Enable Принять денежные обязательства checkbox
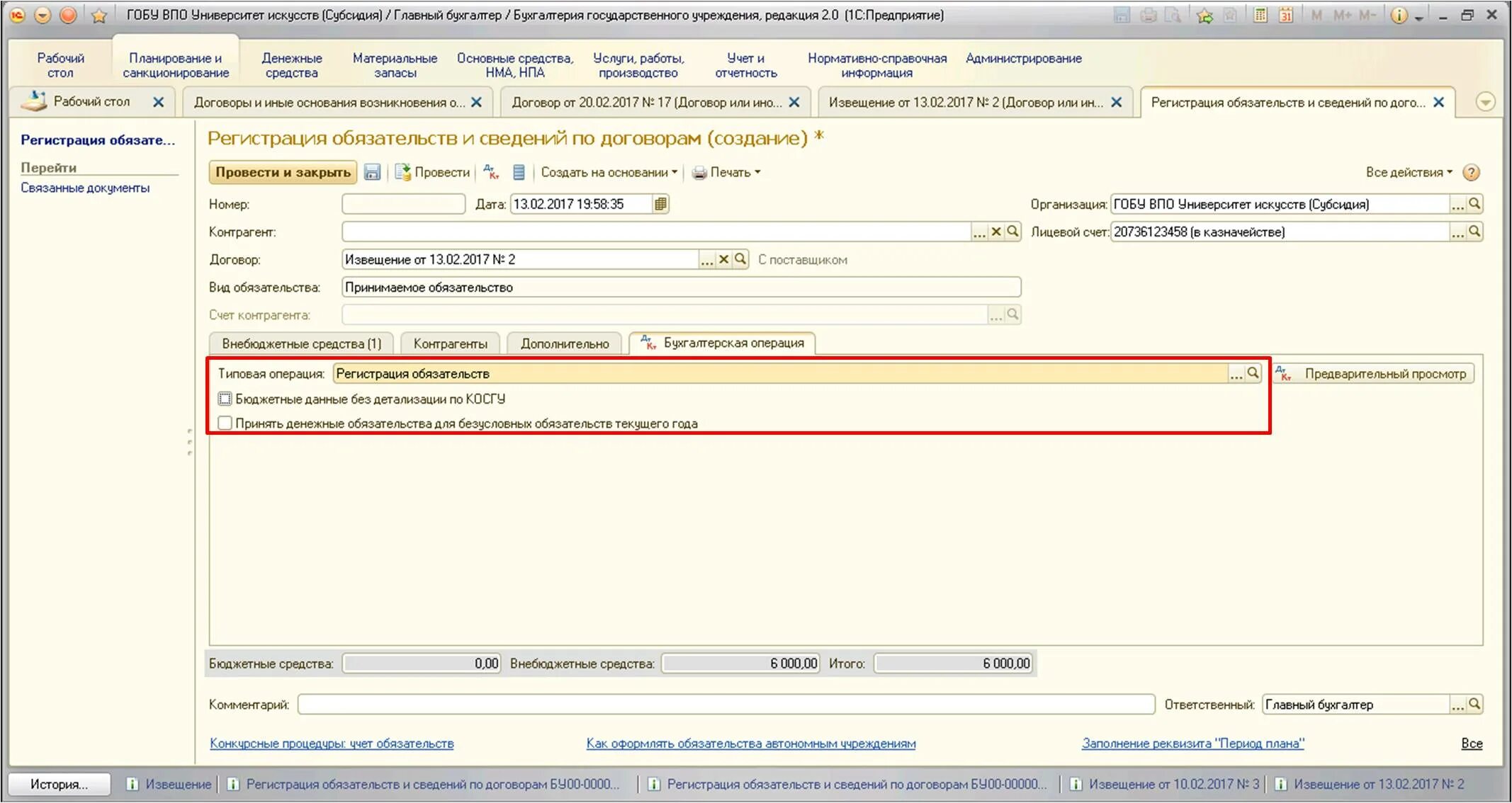1512x803 pixels. 225,423
